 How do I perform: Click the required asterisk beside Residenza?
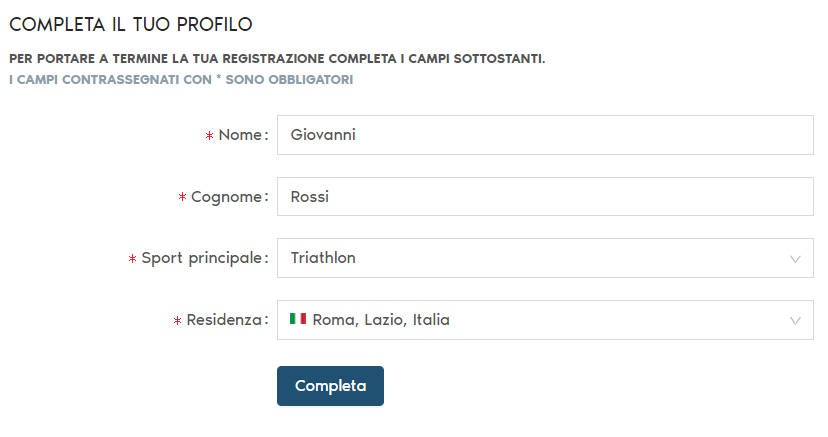coord(177,321)
